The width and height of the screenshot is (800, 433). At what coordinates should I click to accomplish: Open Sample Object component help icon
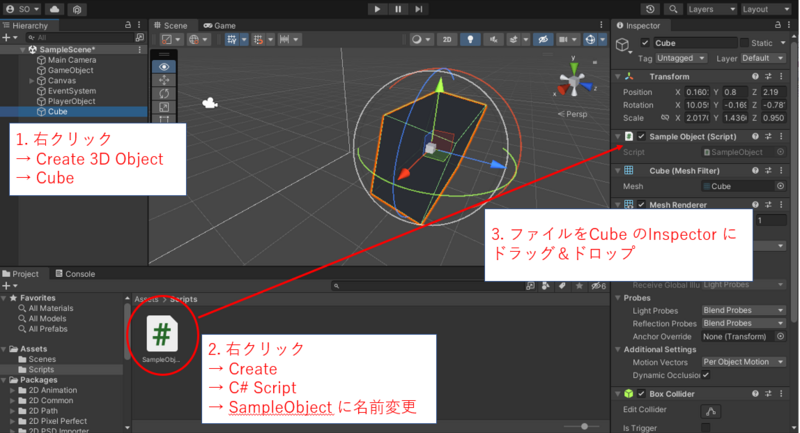[755, 137]
